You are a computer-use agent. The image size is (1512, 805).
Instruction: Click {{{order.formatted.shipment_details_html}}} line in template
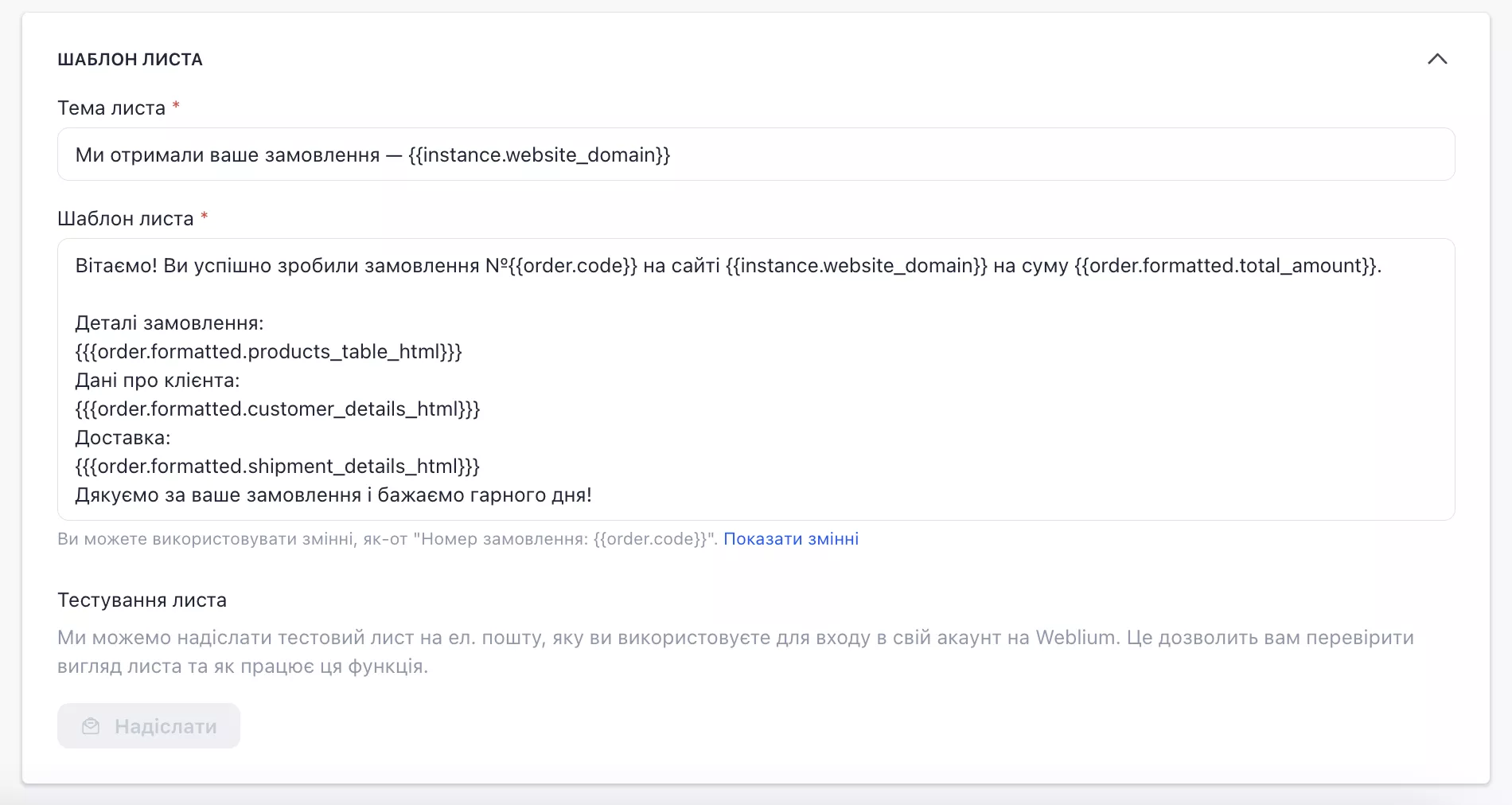(277, 467)
